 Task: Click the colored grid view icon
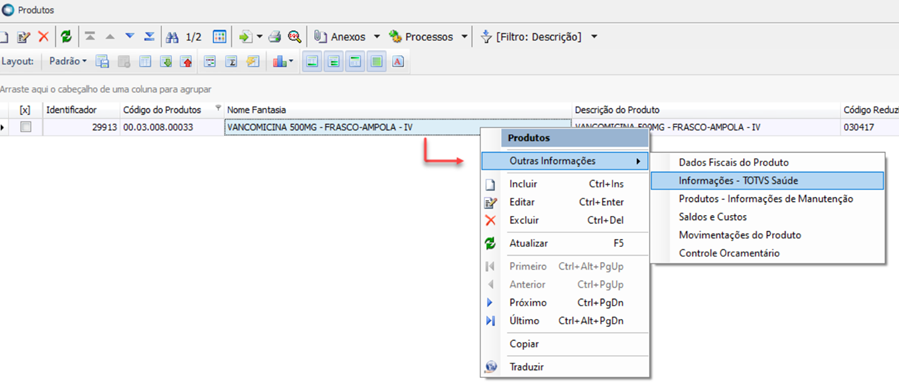[x=219, y=37]
